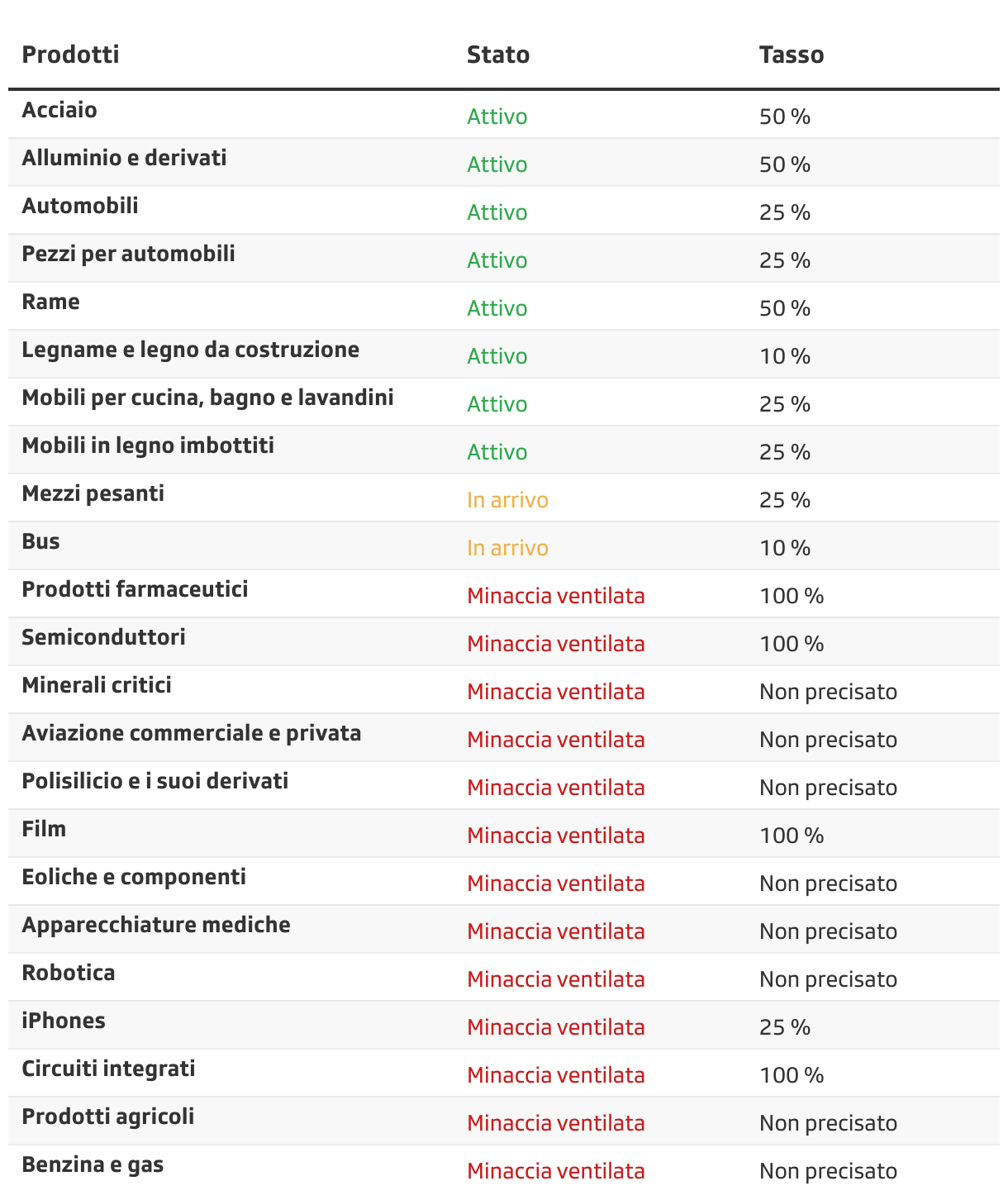The height and width of the screenshot is (1200, 1008).
Task: Click Non precisato rate for Aviazione
Action: tap(828, 740)
